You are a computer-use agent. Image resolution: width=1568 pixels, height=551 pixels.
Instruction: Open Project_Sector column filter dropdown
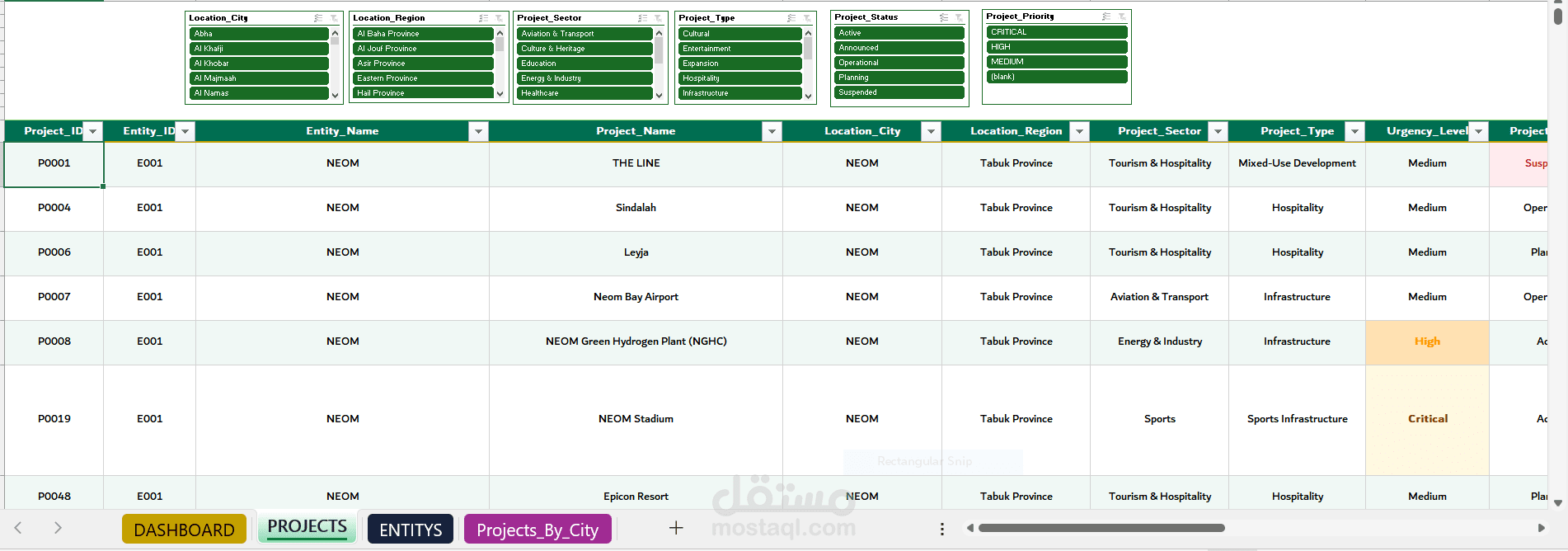click(x=1218, y=131)
